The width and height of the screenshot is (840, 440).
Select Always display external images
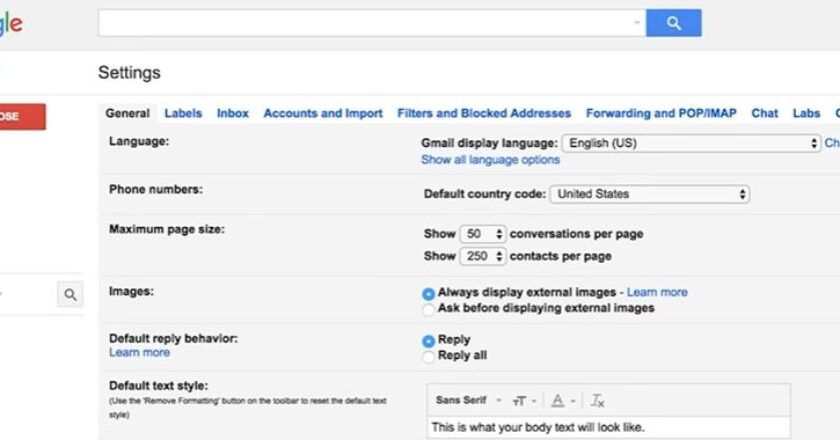(x=428, y=294)
